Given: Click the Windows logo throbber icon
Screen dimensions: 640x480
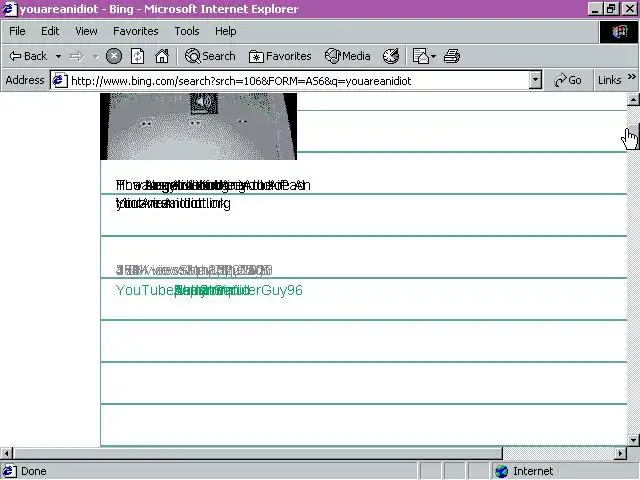Looking at the screenshot, I should 619,32.
